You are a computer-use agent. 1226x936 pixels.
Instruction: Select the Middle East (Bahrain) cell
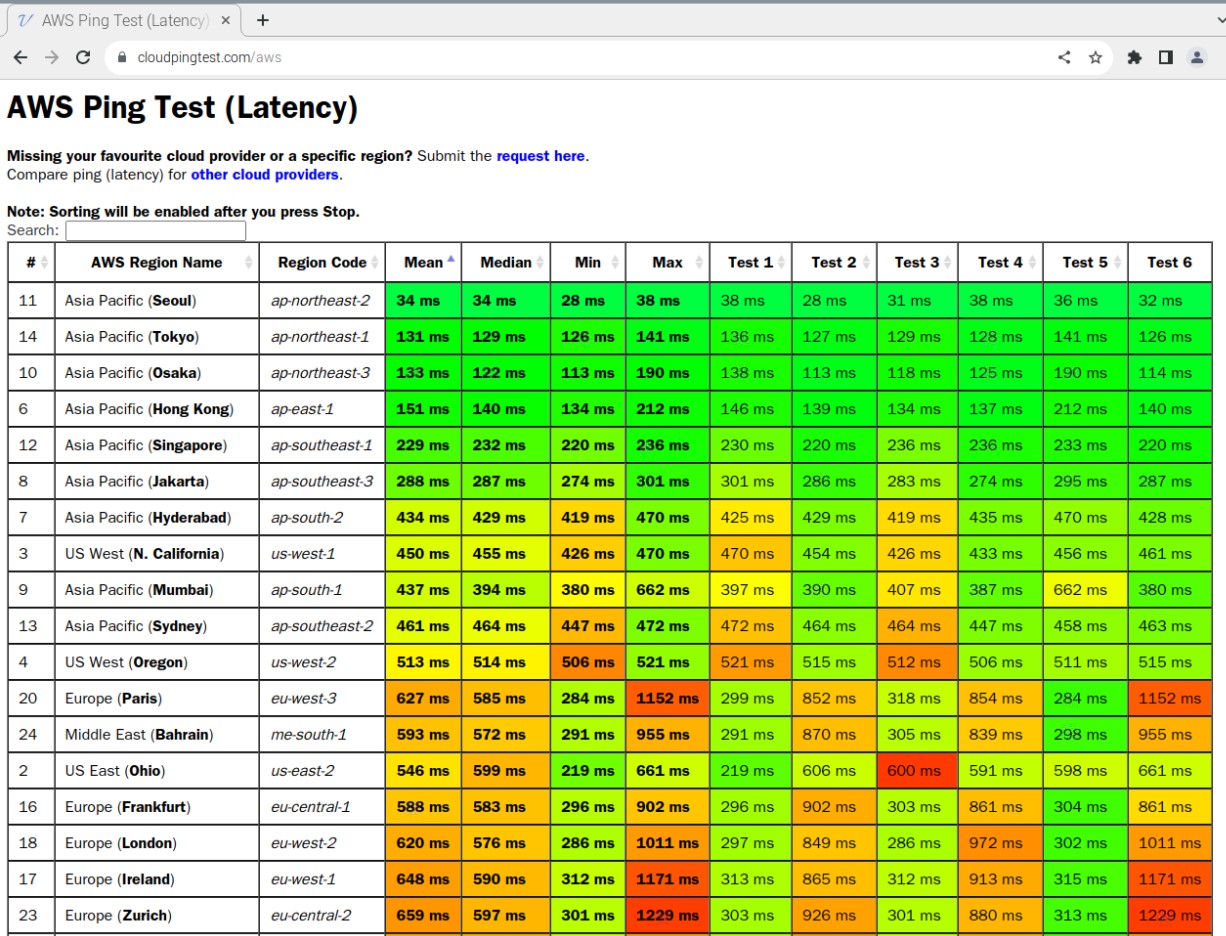click(157, 734)
